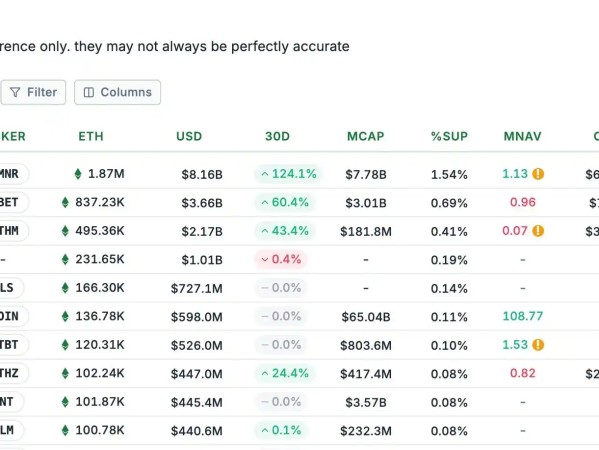The height and width of the screenshot is (450, 599).
Task: Sort by the MNAV column header
Action: click(x=523, y=136)
